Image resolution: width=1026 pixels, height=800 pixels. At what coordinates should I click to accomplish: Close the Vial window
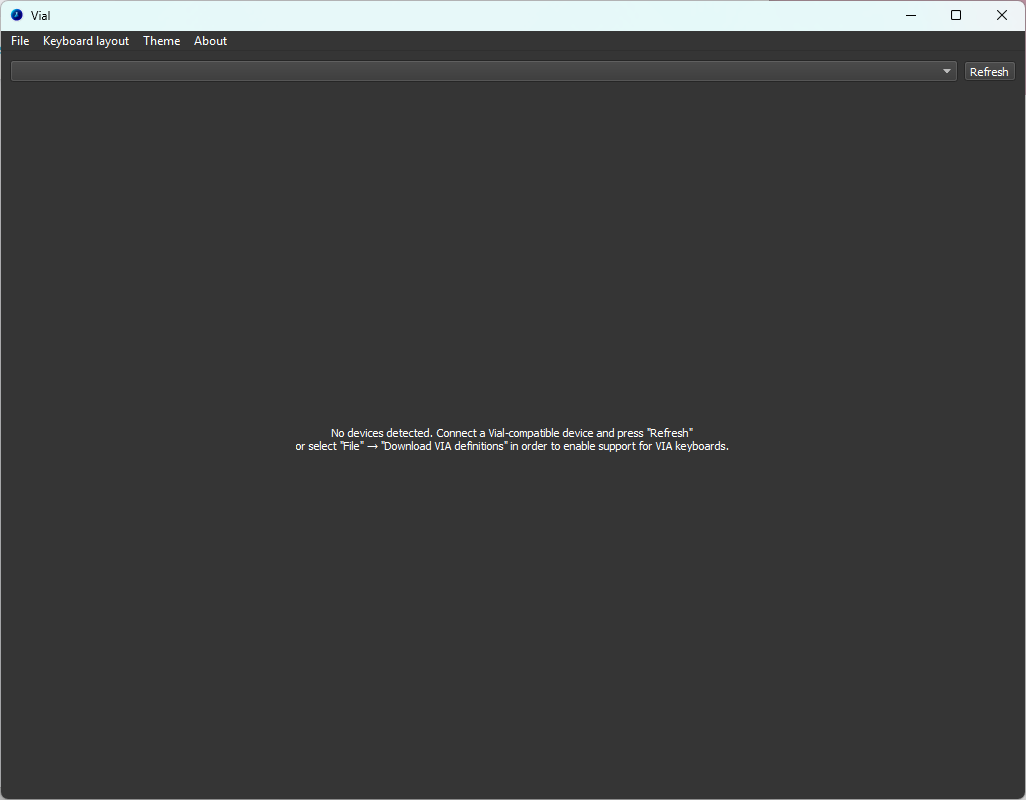1002,15
